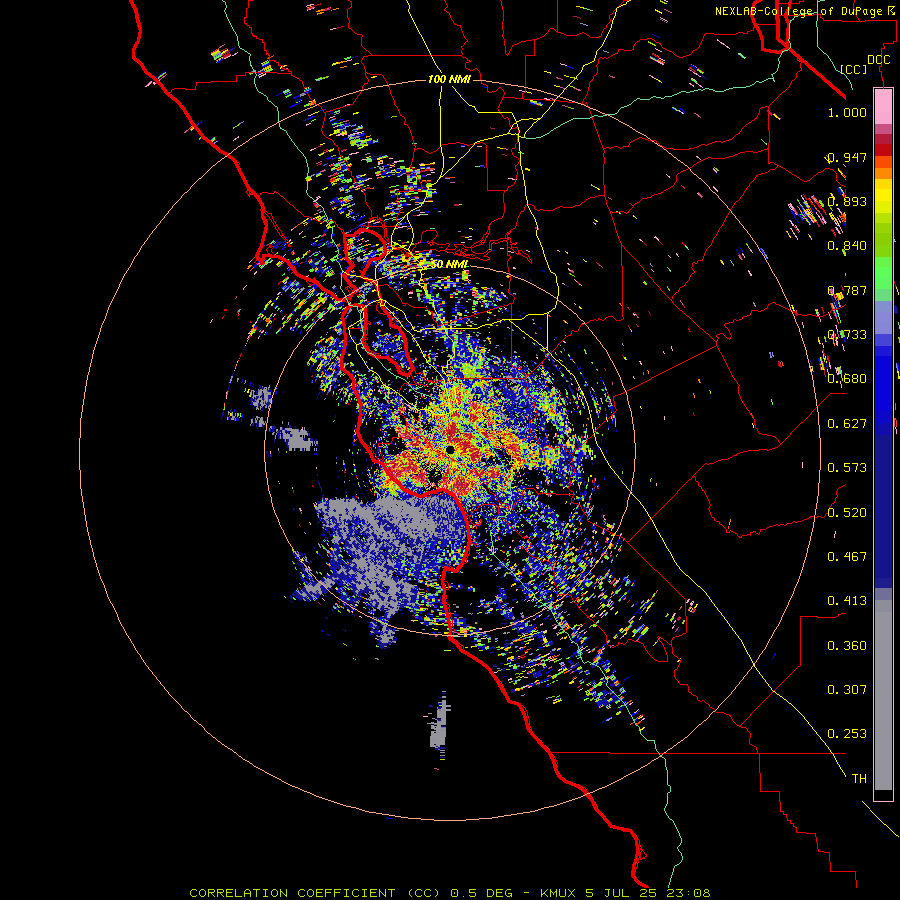Click the gray segment of color bar
The image size is (900, 900).
(883, 695)
